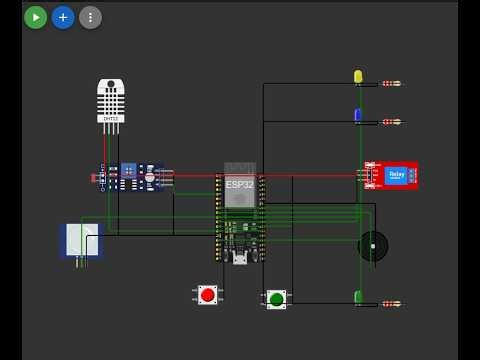Screen dimensions: 480x360
Task: Select the DHT22 temperature sensor
Action: click(x=111, y=106)
